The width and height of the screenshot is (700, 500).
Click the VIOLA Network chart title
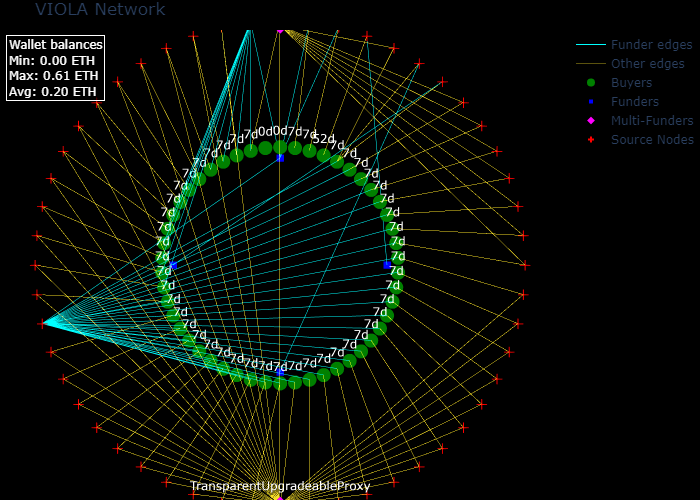click(x=100, y=10)
